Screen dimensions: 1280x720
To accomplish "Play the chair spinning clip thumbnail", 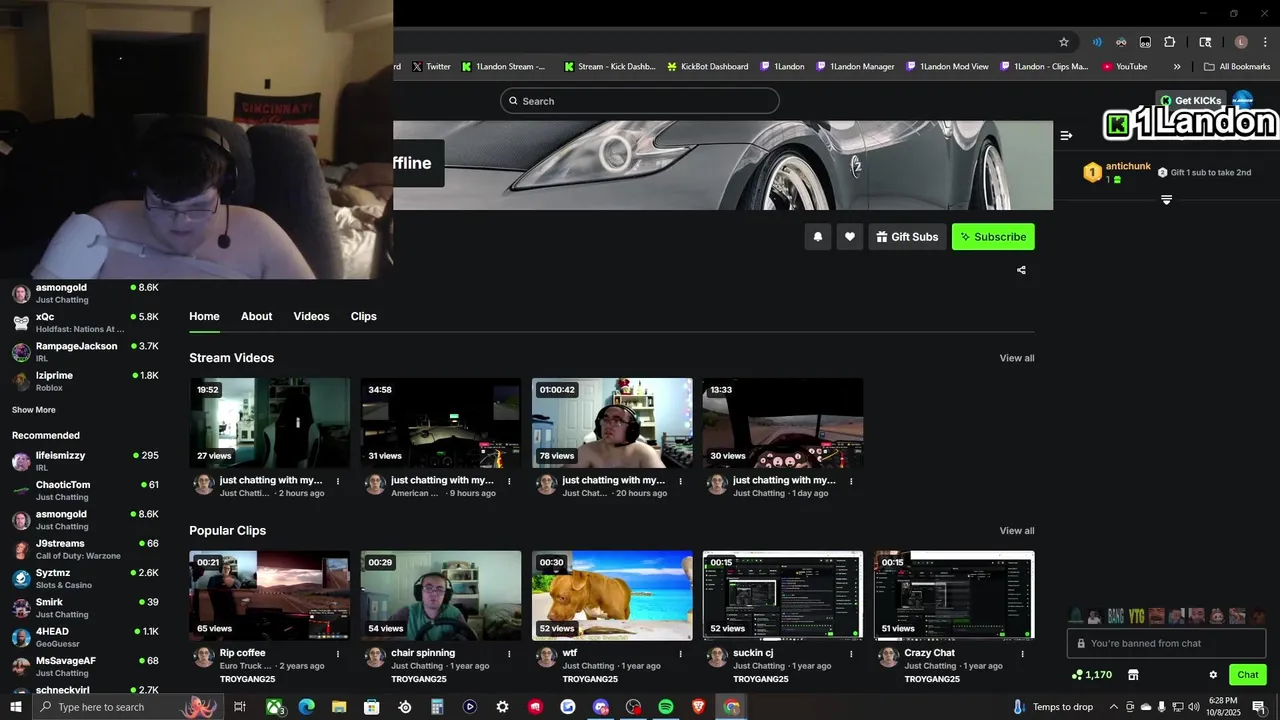I will coord(441,596).
